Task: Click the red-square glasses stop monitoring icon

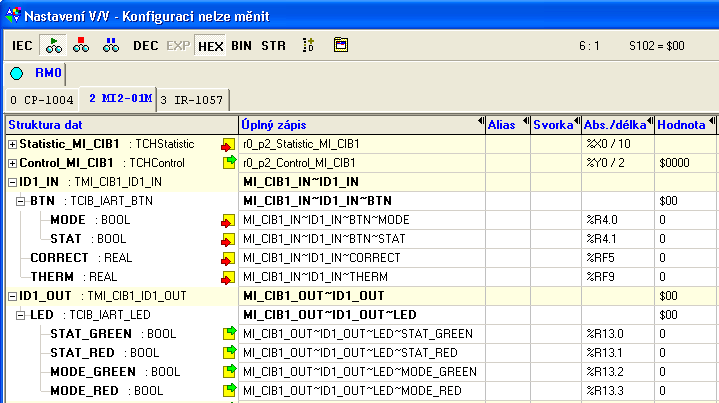Action: pyautogui.click(x=81, y=45)
